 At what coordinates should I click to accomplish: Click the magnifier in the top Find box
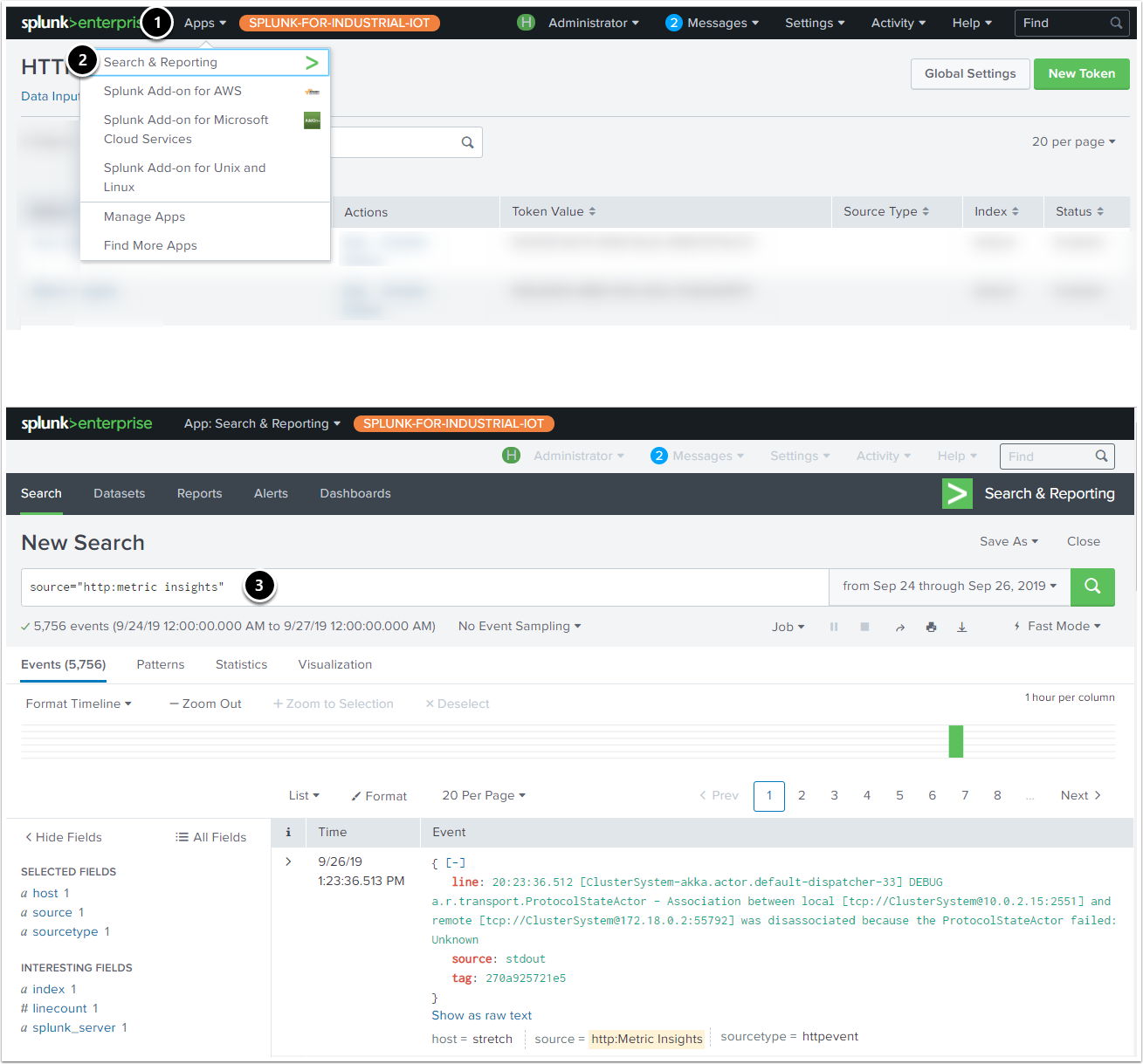tap(1116, 23)
